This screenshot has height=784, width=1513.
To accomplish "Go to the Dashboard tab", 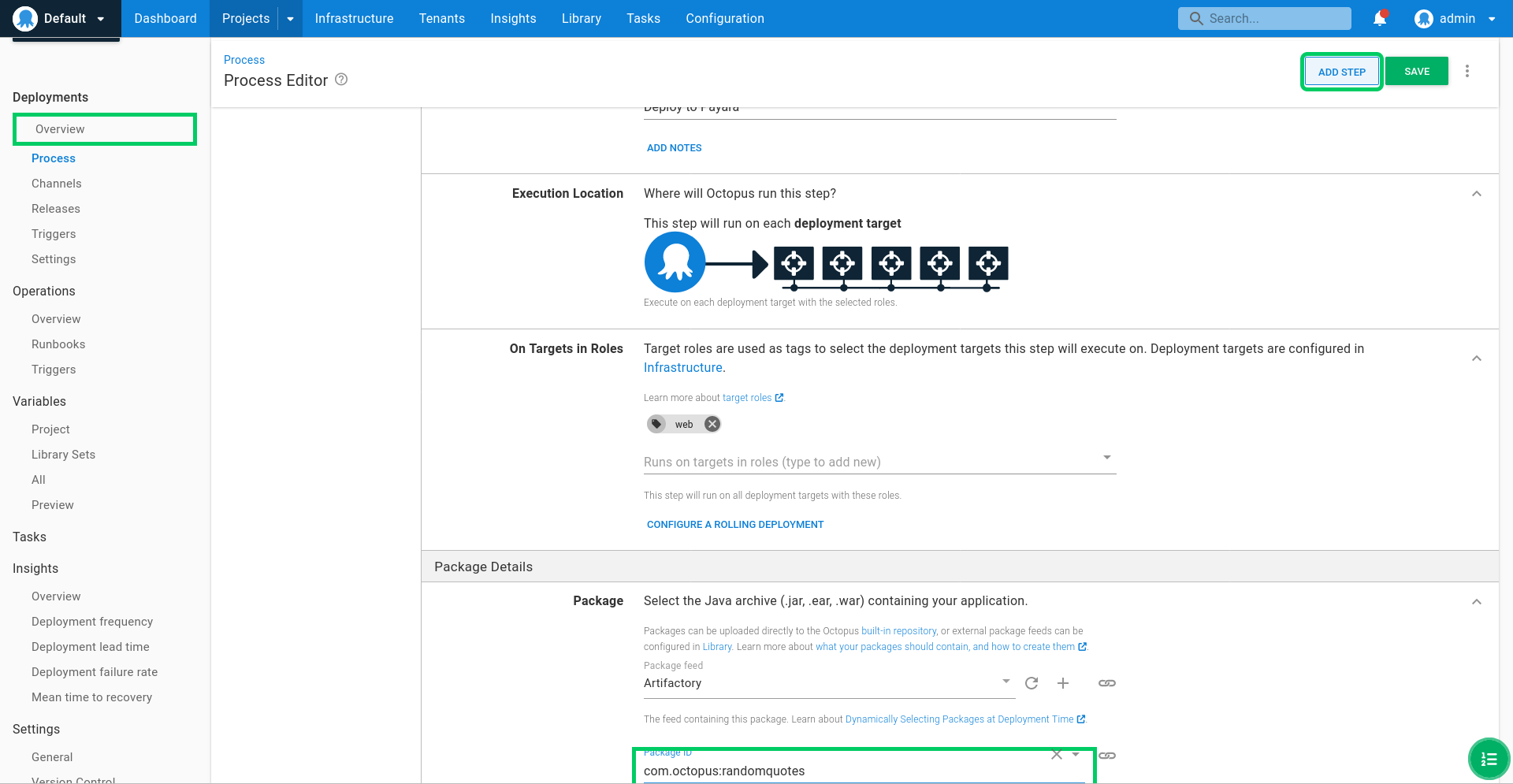I will point(165,18).
